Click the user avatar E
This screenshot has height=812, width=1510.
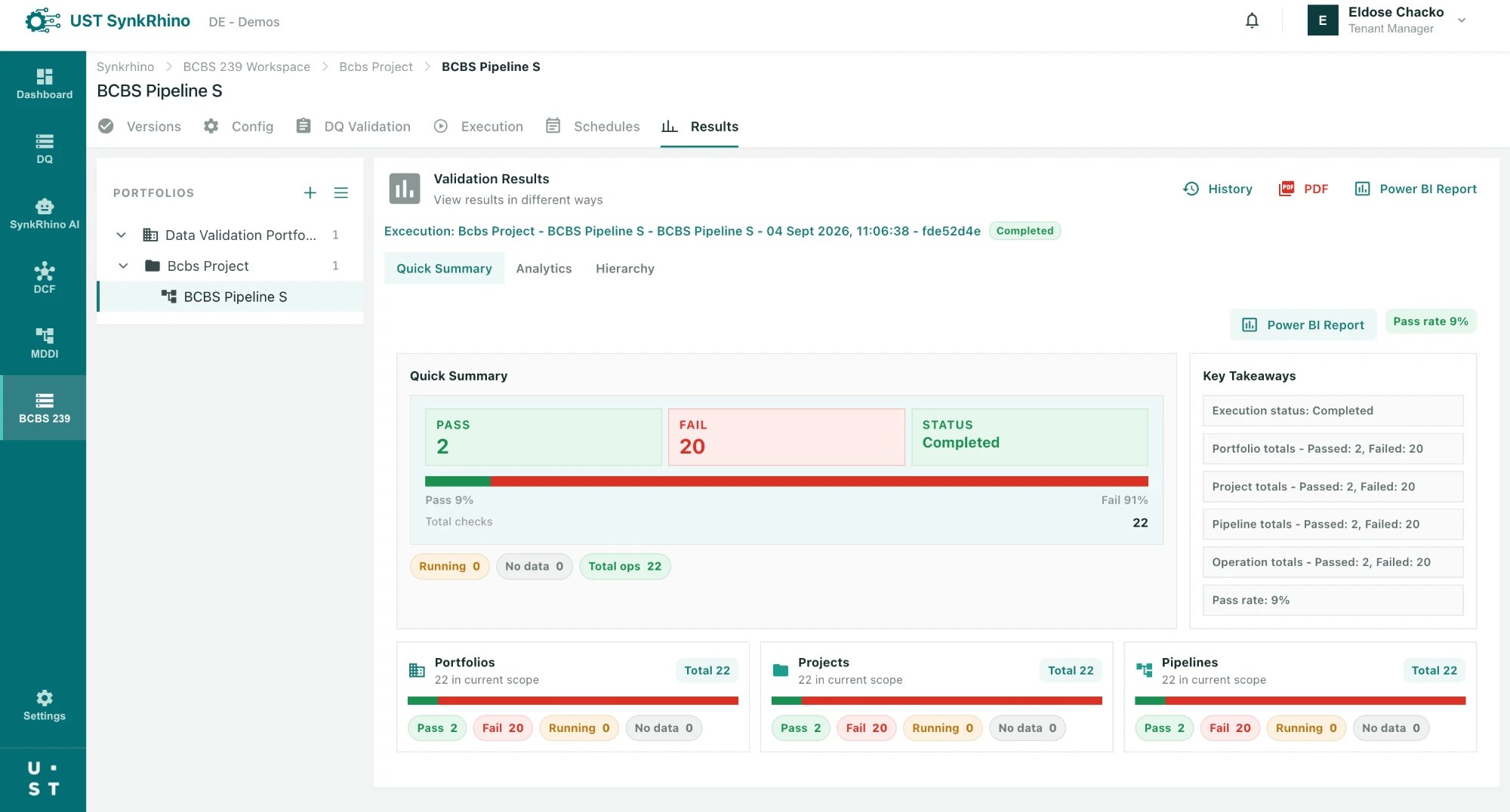(x=1323, y=20)
